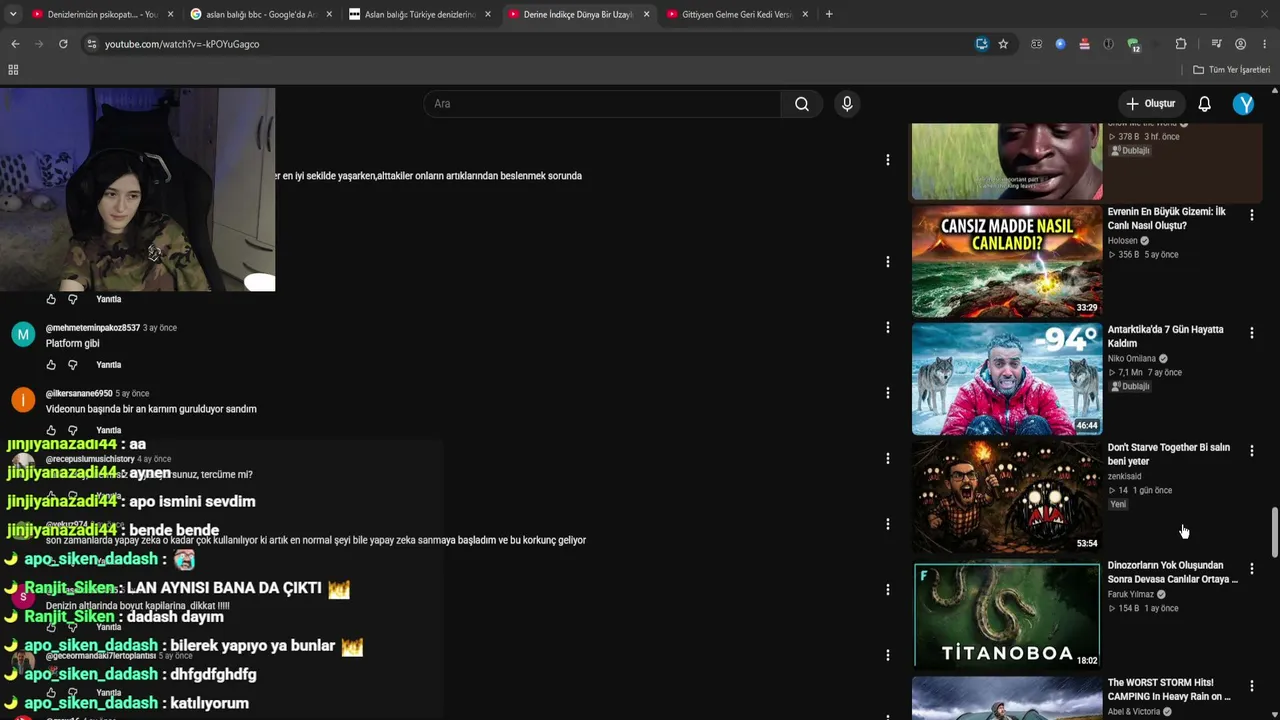Image resolution: width=1280 pixels, height=720 pixels.
Task: Open @mehmeteminpakoz8537 username link
Action: 93,328
